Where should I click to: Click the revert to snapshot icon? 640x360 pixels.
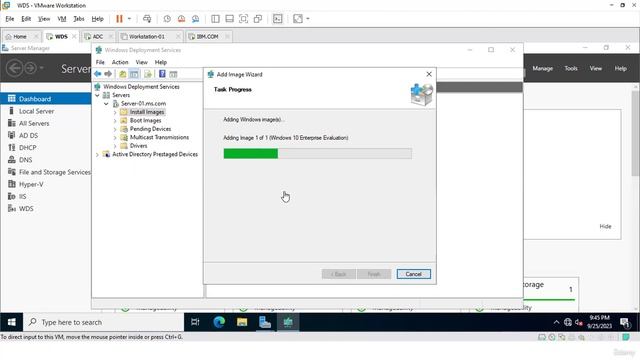(181, 19)
